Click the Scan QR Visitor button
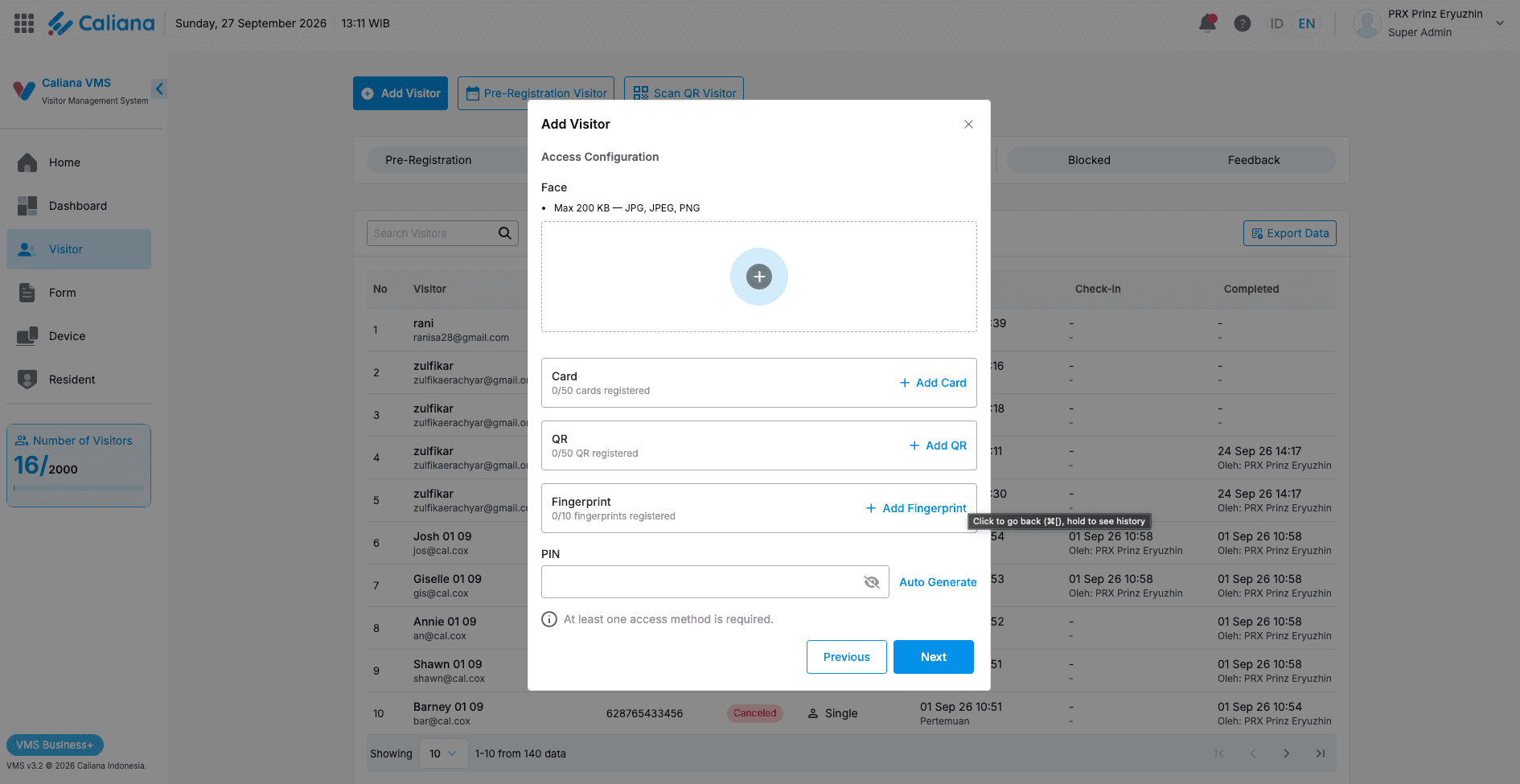This screenshot has height=784, width=1520. 684,93
